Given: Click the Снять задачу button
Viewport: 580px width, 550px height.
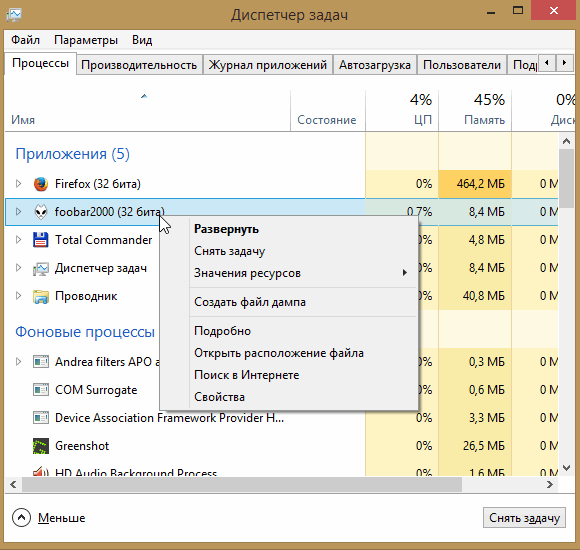Looking at the screenshot, I should [524, 518].
